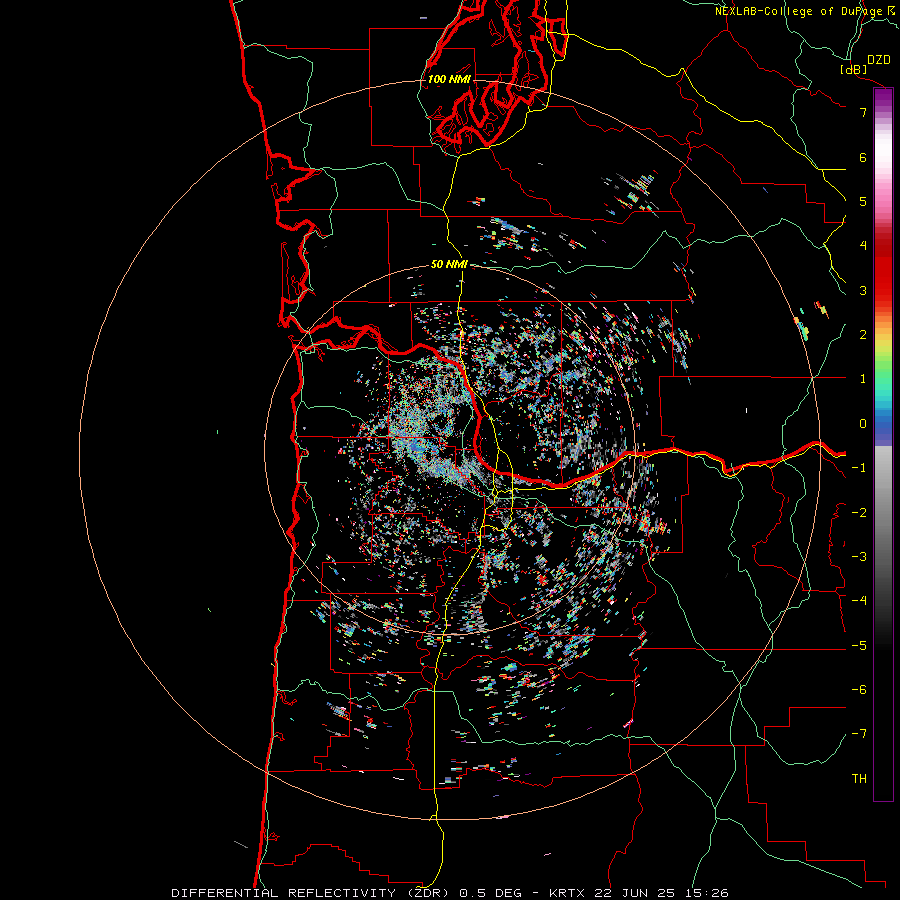Select the "7" tick label on the scale
The height and width of the screenshot is (900, 900).
[863, 112]
